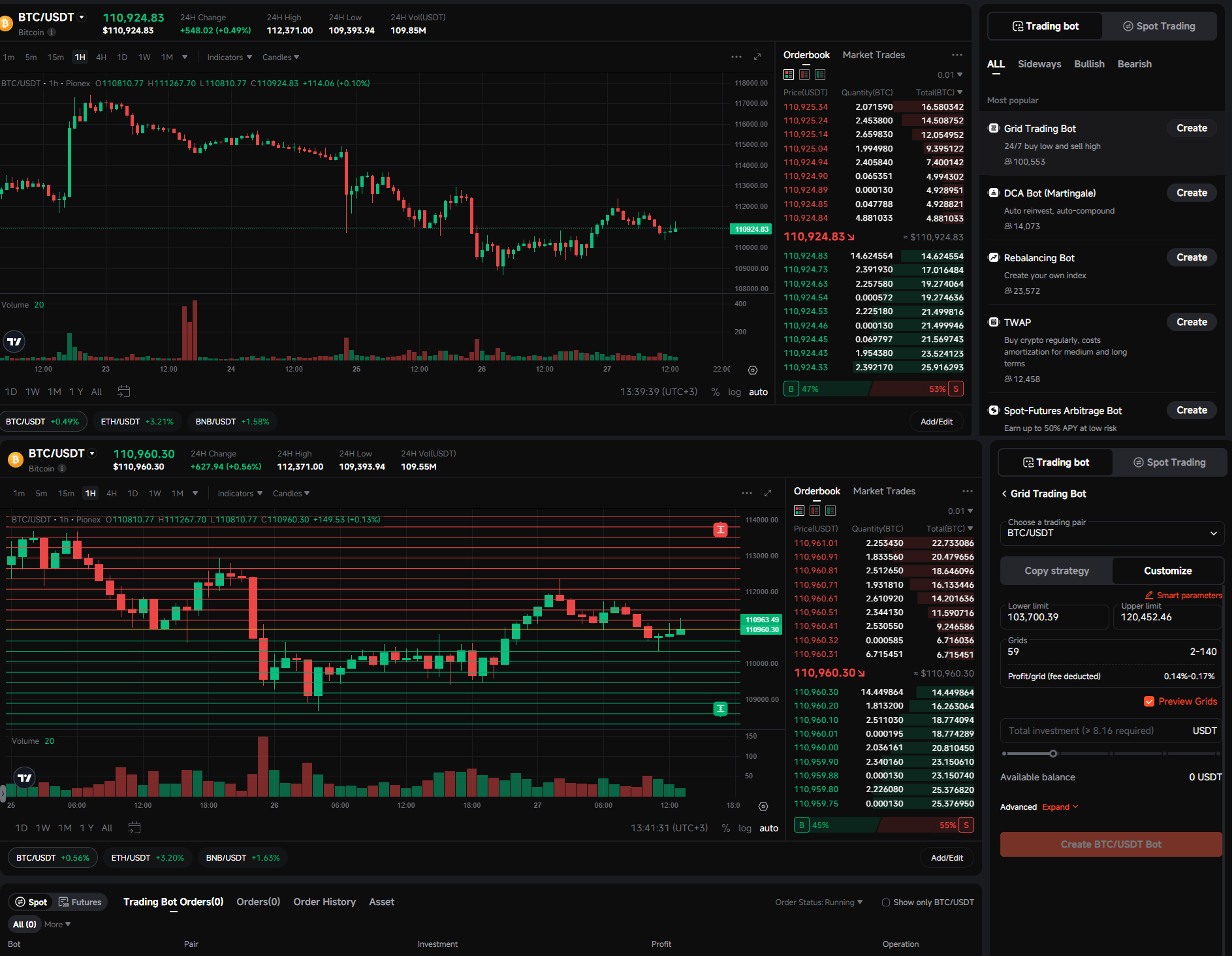Check Show only BTC/USDT

click(x=886, y=902)
